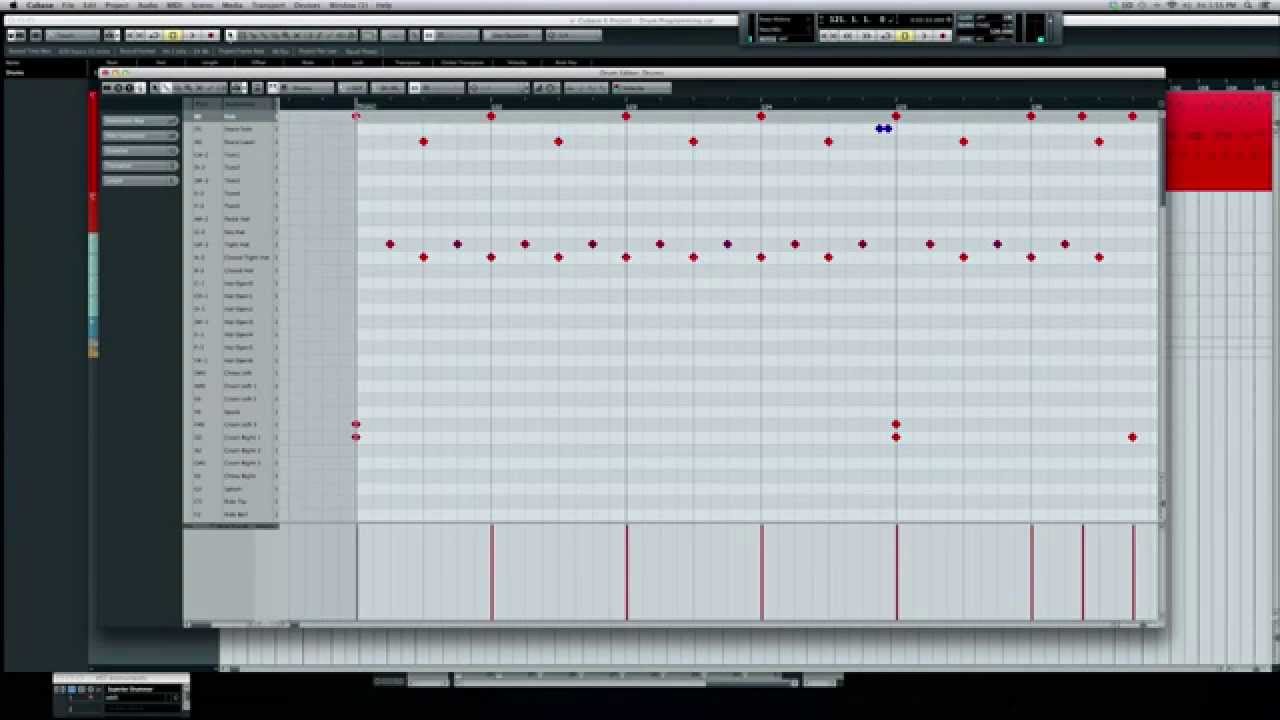Open the MIDI menu
This screenshot has width=1280, height=720.
click(175, 5)
